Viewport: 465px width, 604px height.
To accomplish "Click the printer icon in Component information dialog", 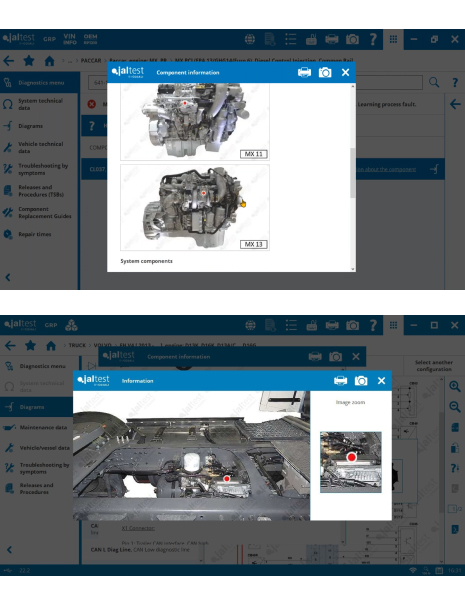I will (304, 72).
